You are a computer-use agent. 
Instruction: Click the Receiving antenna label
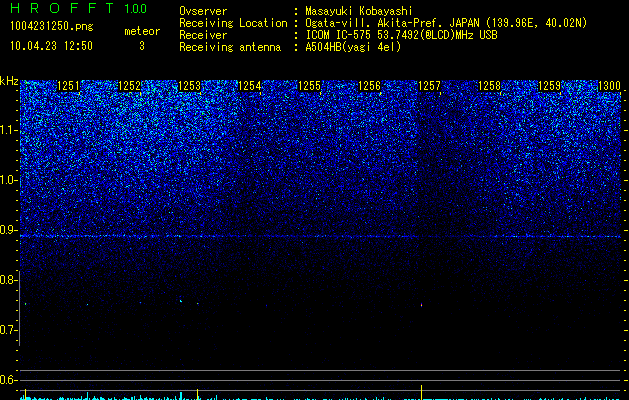[230, 47]
